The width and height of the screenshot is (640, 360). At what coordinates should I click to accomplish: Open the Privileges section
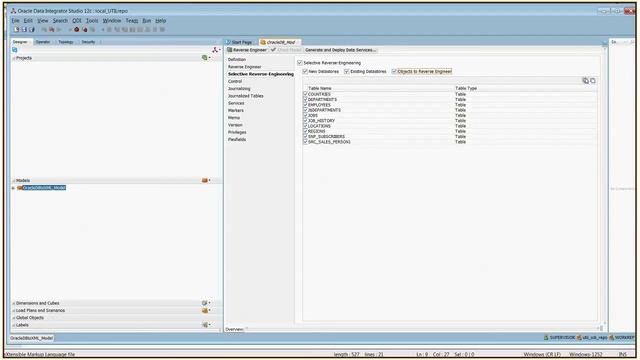pos(237,132)
